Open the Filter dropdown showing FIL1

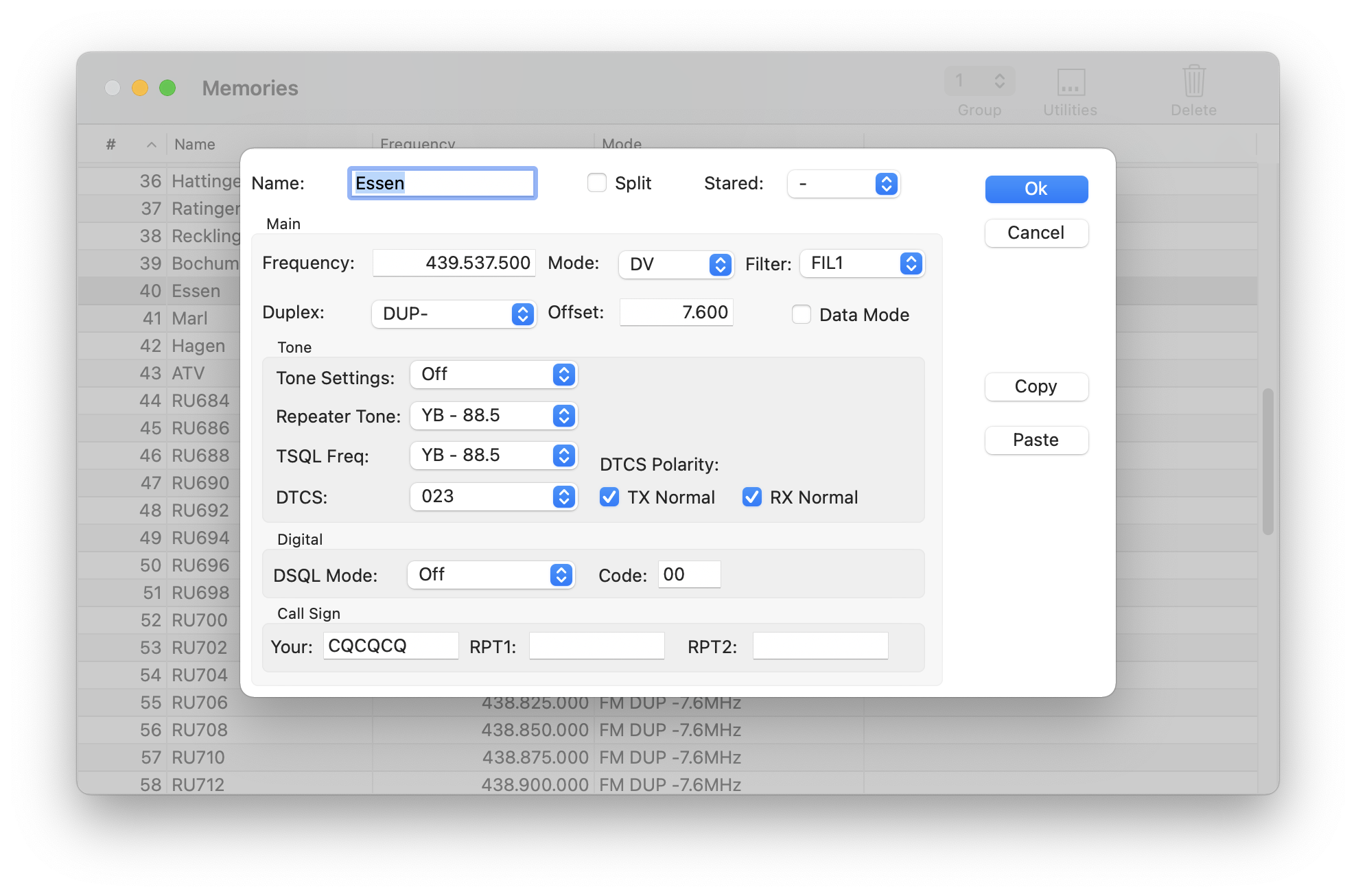tap(862, 263)
